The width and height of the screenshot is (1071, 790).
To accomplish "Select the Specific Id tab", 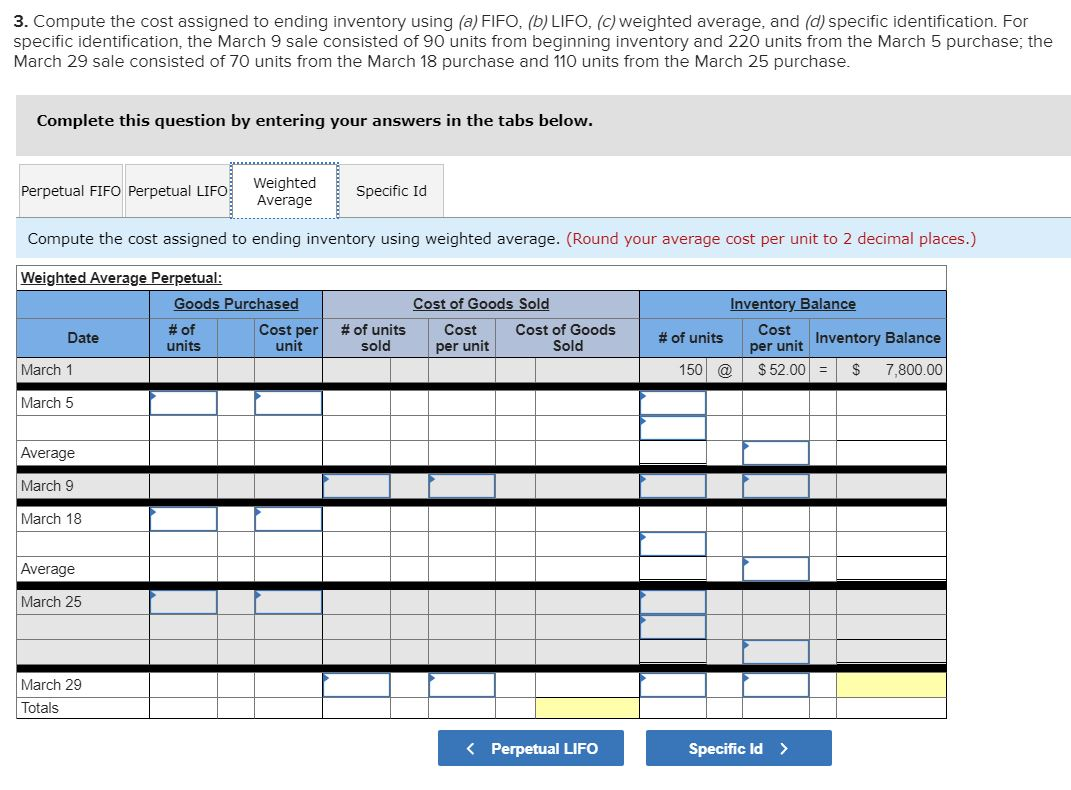I will (392, 191).
